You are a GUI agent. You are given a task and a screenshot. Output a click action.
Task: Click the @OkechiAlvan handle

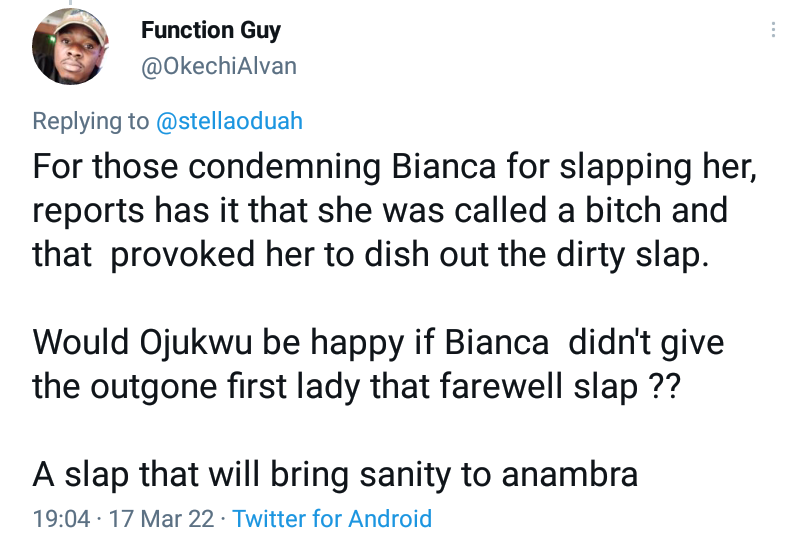(218, 66)
